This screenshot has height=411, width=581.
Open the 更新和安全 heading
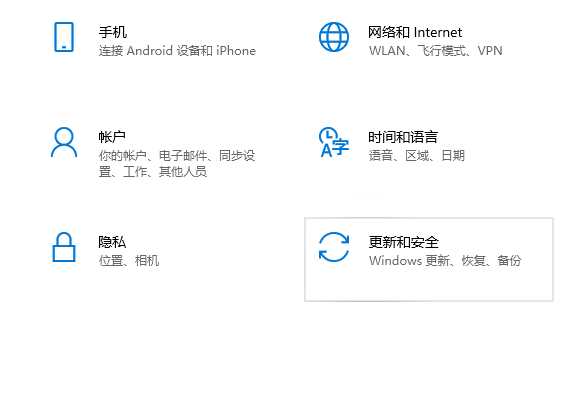coord(404,242)
